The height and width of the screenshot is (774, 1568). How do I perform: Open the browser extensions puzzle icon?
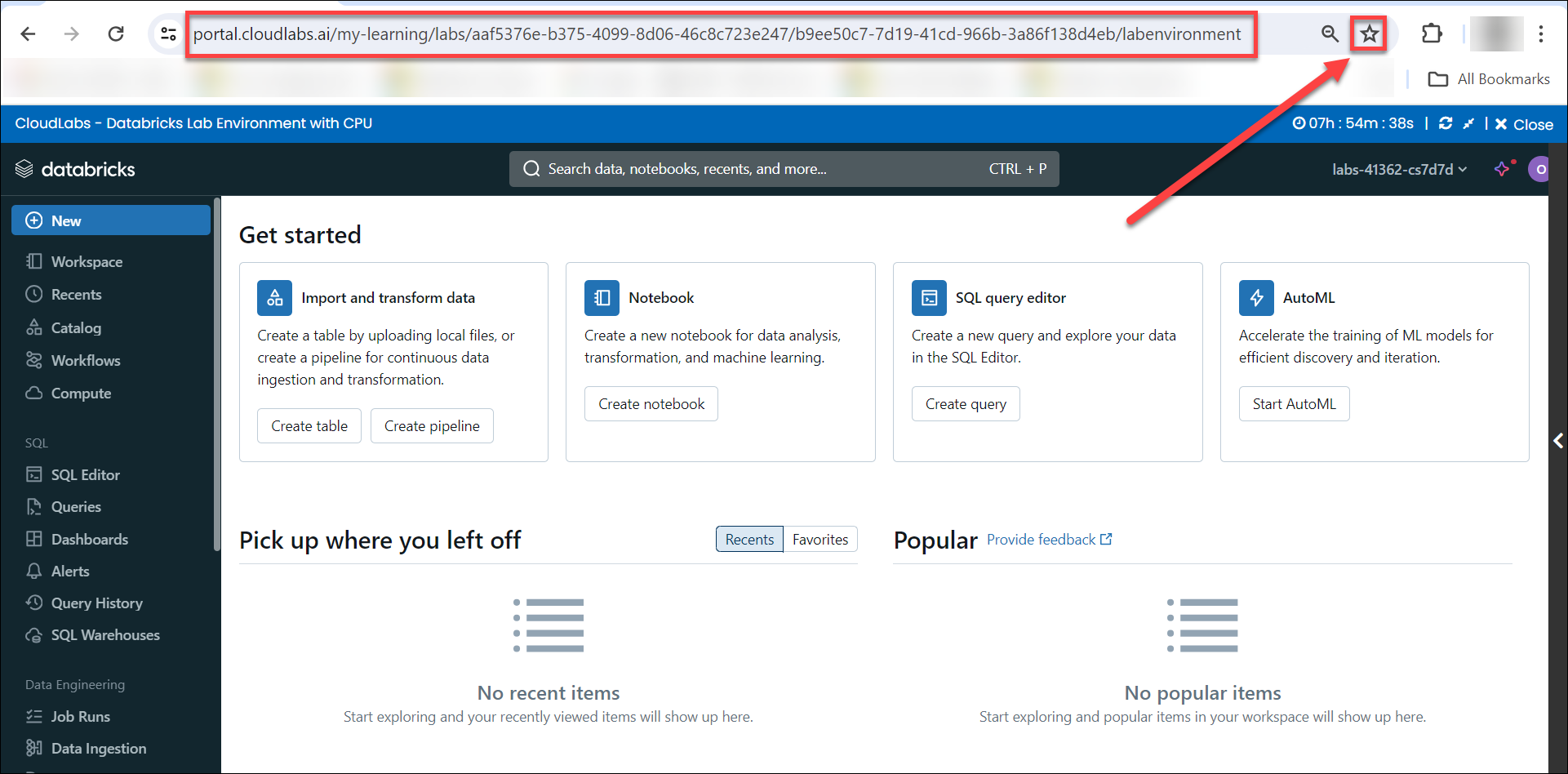[1432, 33]
